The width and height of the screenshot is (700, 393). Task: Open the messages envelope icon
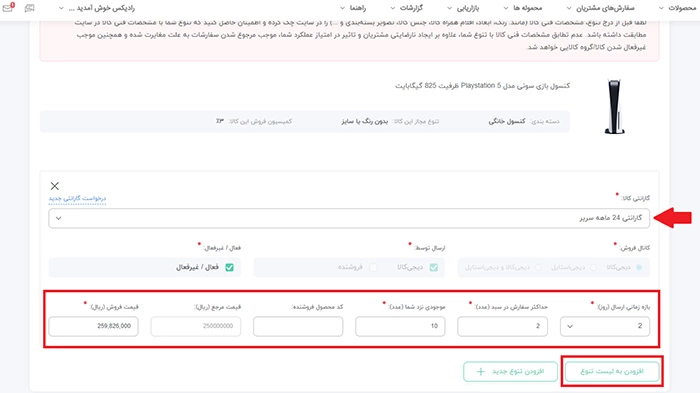pyautogui.click(x=8, y=8)
